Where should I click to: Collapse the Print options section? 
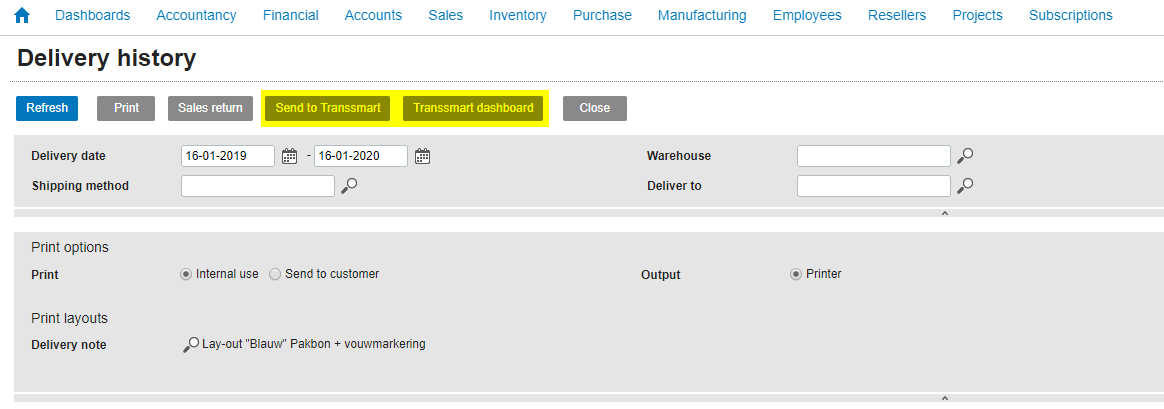(x=944, y=398)
